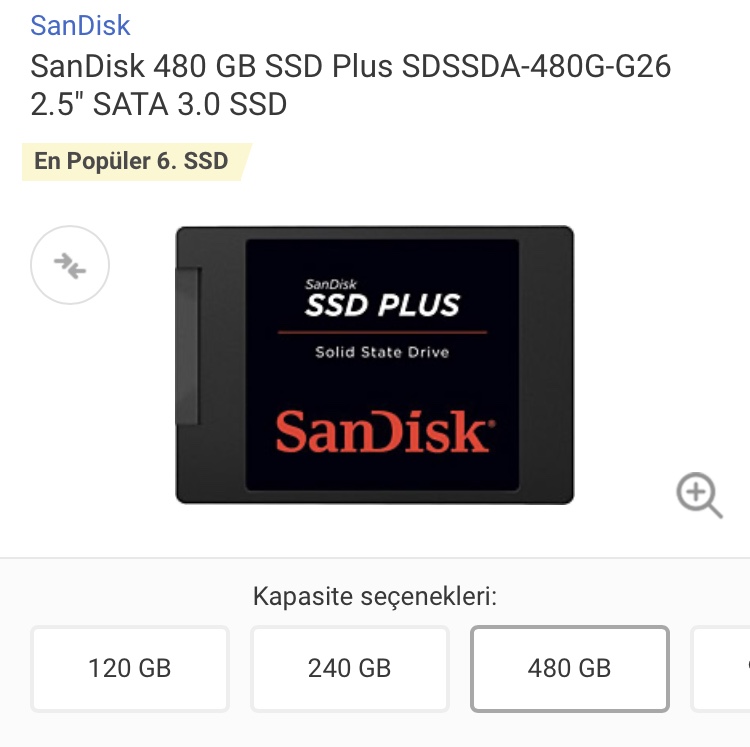
Task: Click the red SanDisk logo on the drive
Action: tap(382, 432)
